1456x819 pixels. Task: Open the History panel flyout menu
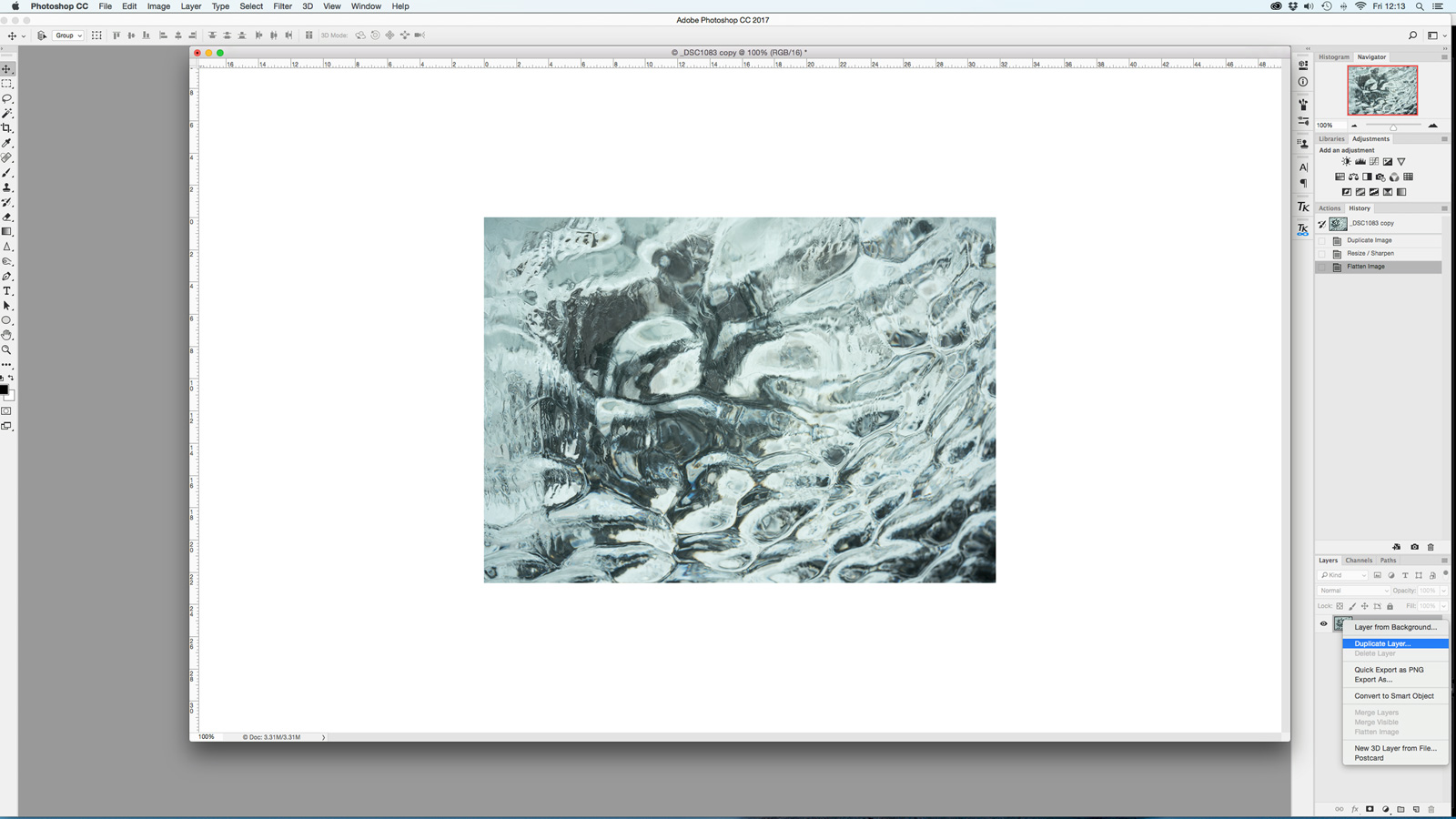pyautogui.click(x=1444, y=208)
